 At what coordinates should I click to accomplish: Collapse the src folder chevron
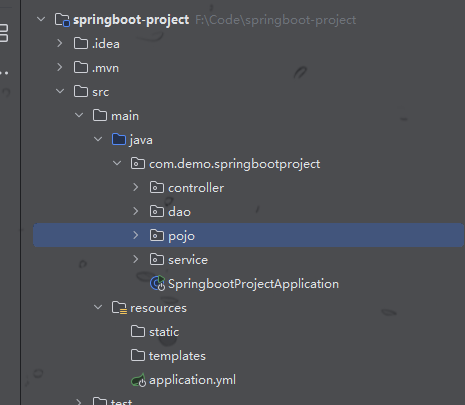(60, 91)
